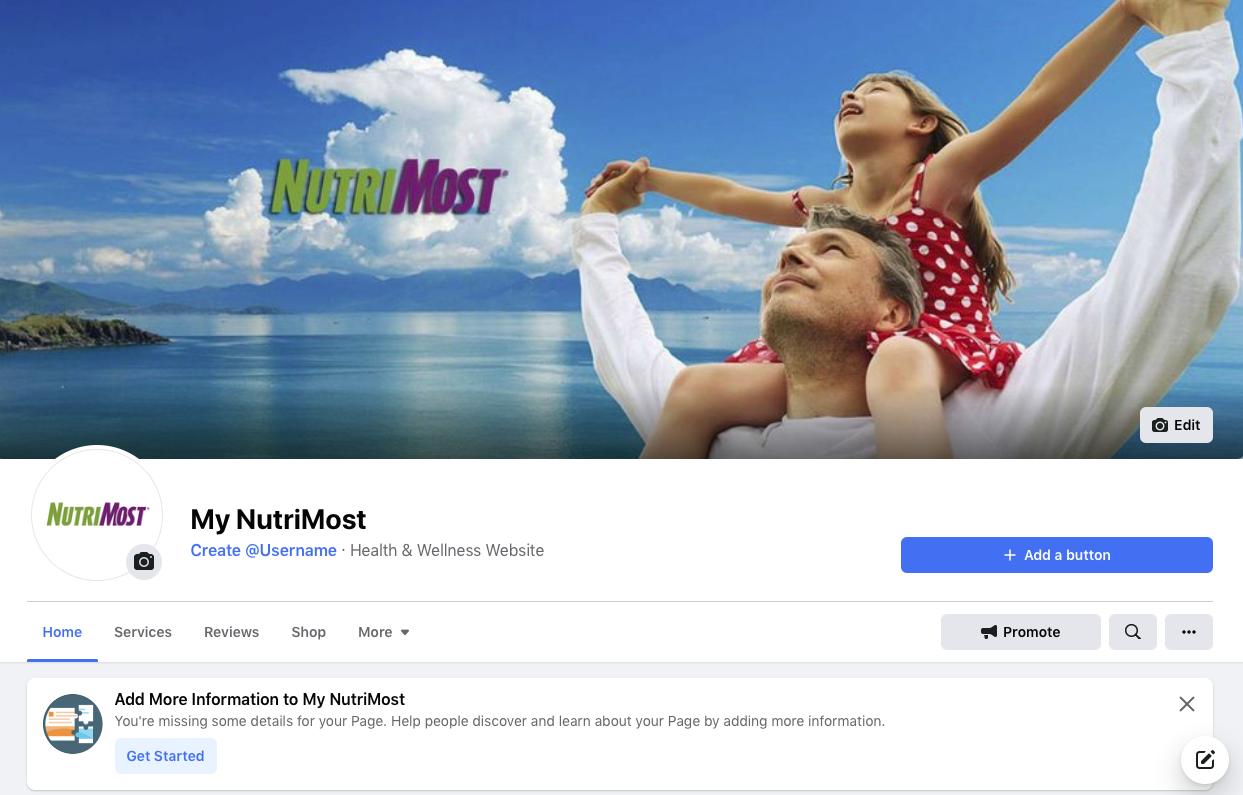The image size is (1243, 795).
Task: Click the camera icon in cover Edit button
Action: click(1160, 425)
